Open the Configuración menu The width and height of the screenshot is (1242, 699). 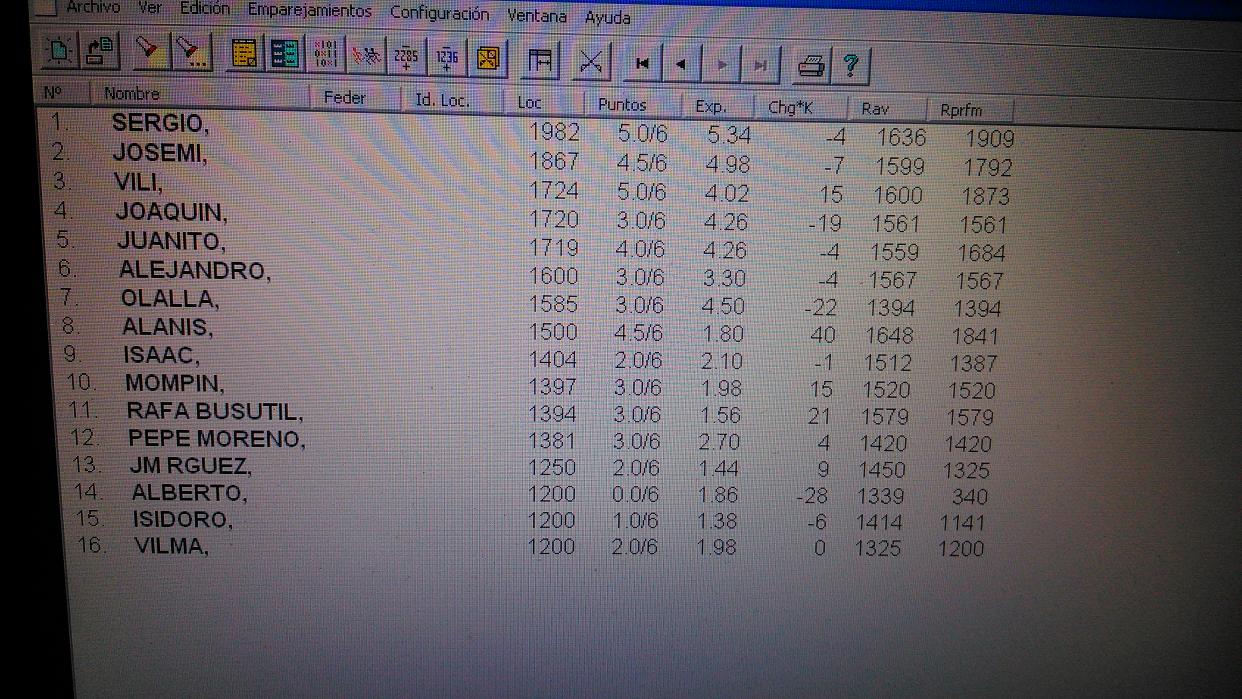click(439, 13)
